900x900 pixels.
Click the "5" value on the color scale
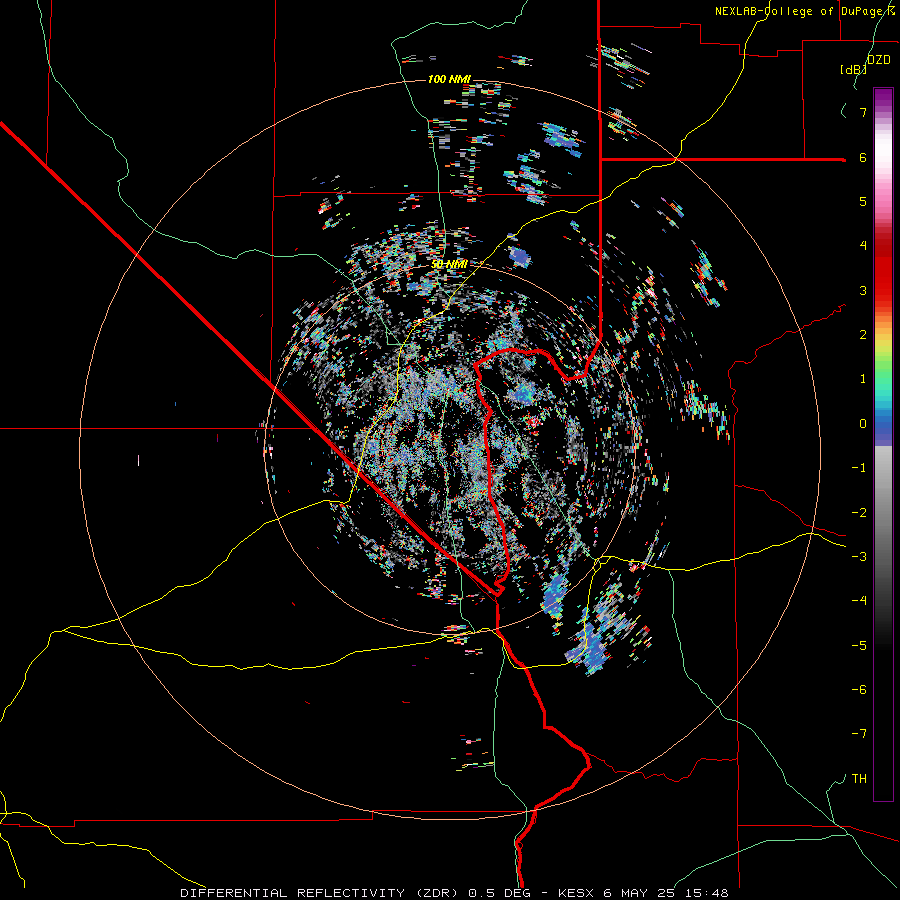pyautogui.click(x=863, y=201)
